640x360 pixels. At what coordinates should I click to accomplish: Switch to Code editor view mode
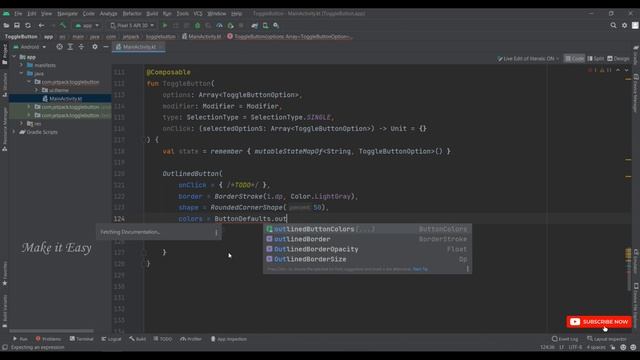pyautogui.click(x=574, y=59)
